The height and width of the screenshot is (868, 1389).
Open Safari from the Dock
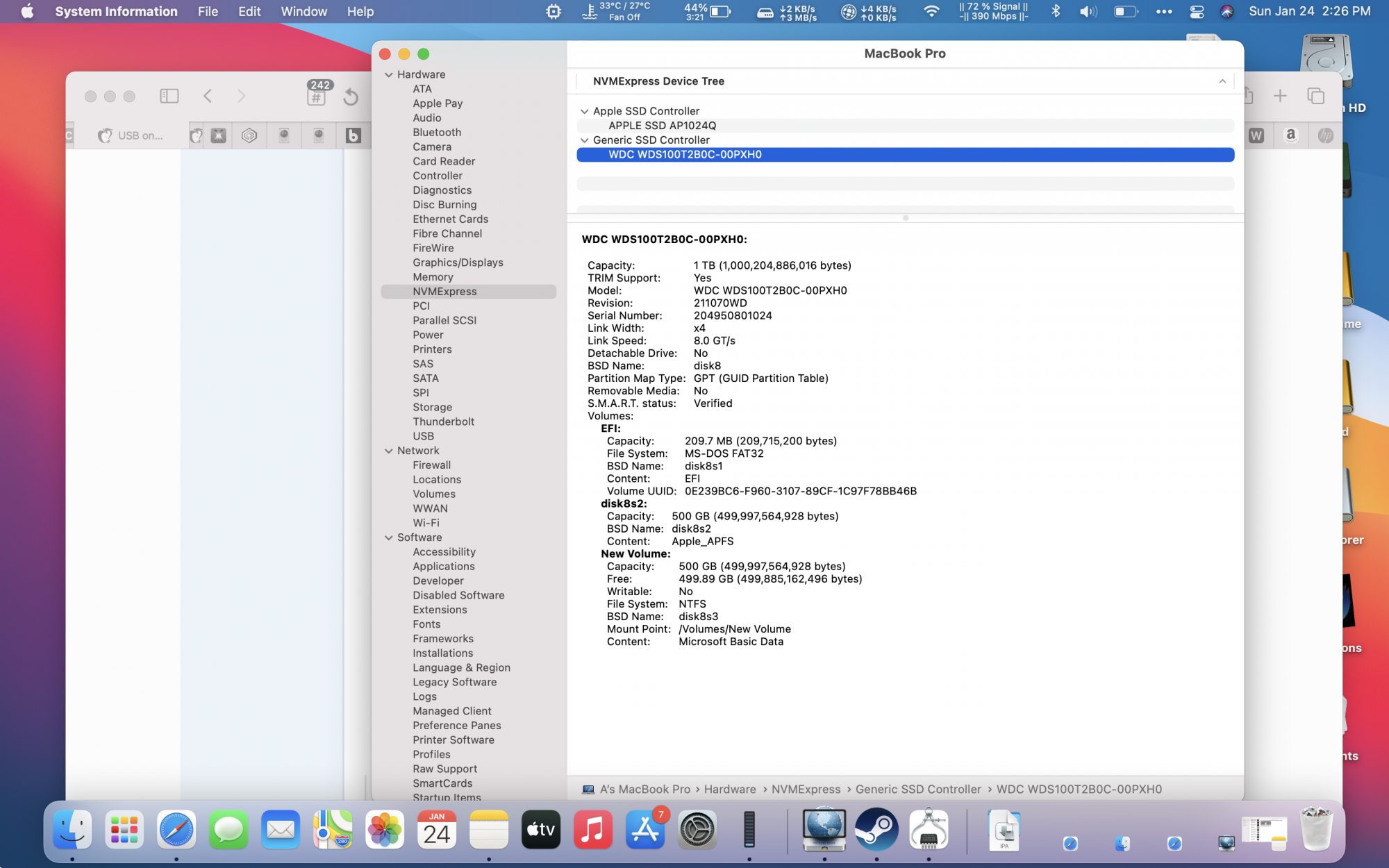(x=176, y=829)
